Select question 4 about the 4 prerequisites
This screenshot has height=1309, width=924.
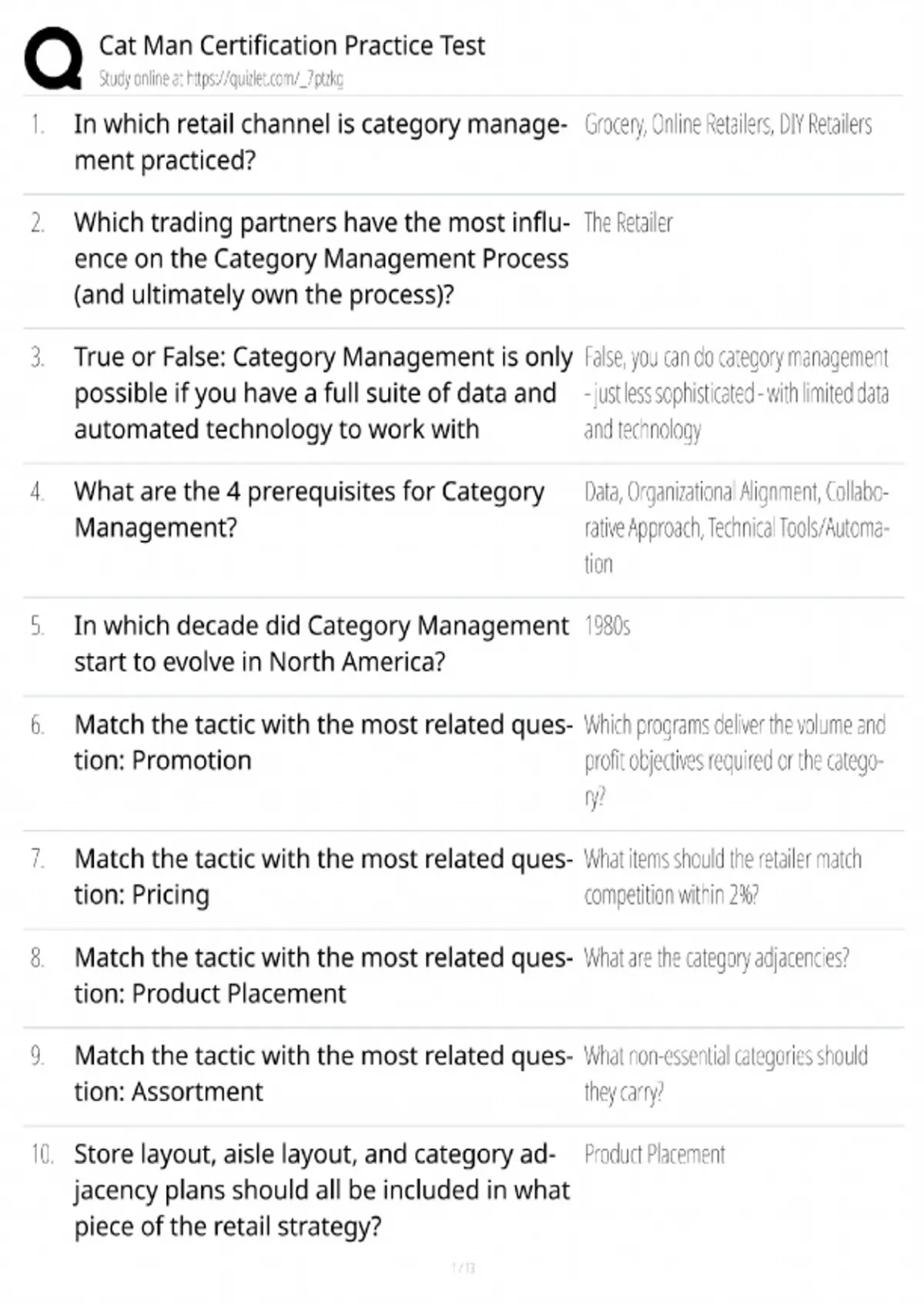click(309, 509)
